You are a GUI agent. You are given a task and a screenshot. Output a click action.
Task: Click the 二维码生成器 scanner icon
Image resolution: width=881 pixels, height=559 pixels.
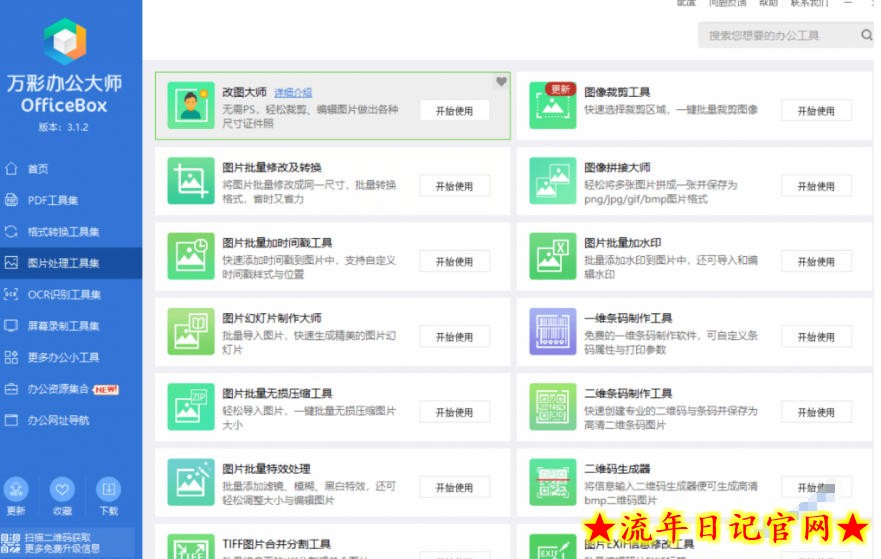[552, 481]
